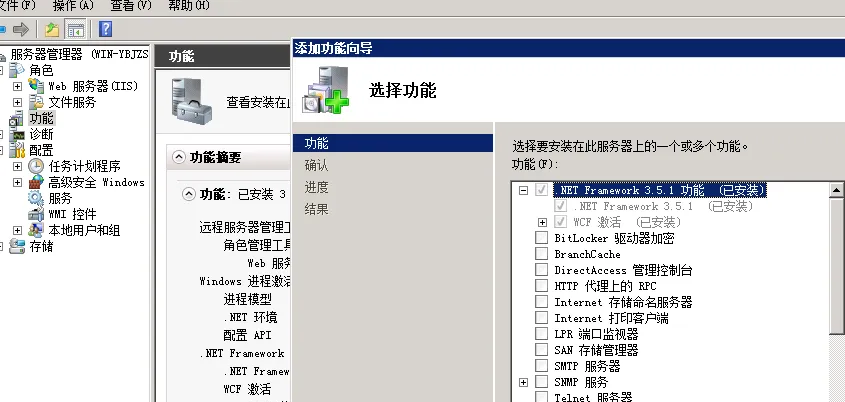Click the 高级安全 Windows firewall icon

[x=36, y=182]
